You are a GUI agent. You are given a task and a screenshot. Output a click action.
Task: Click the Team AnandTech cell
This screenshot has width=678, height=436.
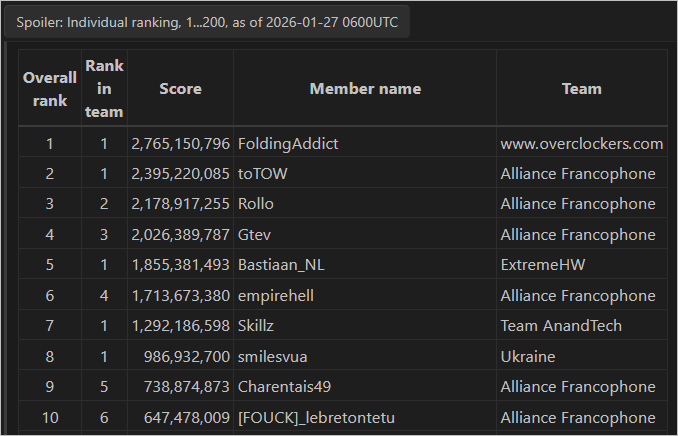[561, 326]
